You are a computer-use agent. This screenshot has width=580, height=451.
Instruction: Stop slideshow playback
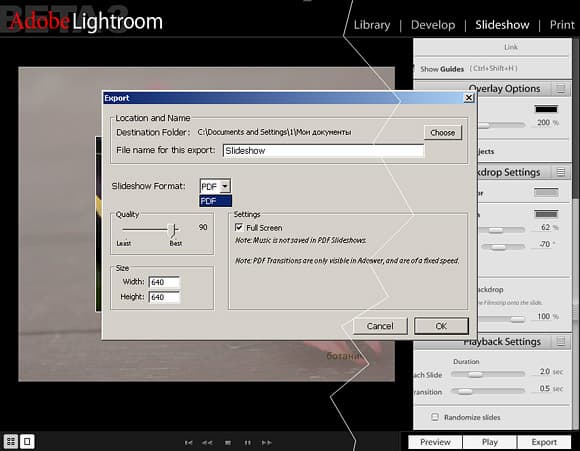click(x=228, y=442)
